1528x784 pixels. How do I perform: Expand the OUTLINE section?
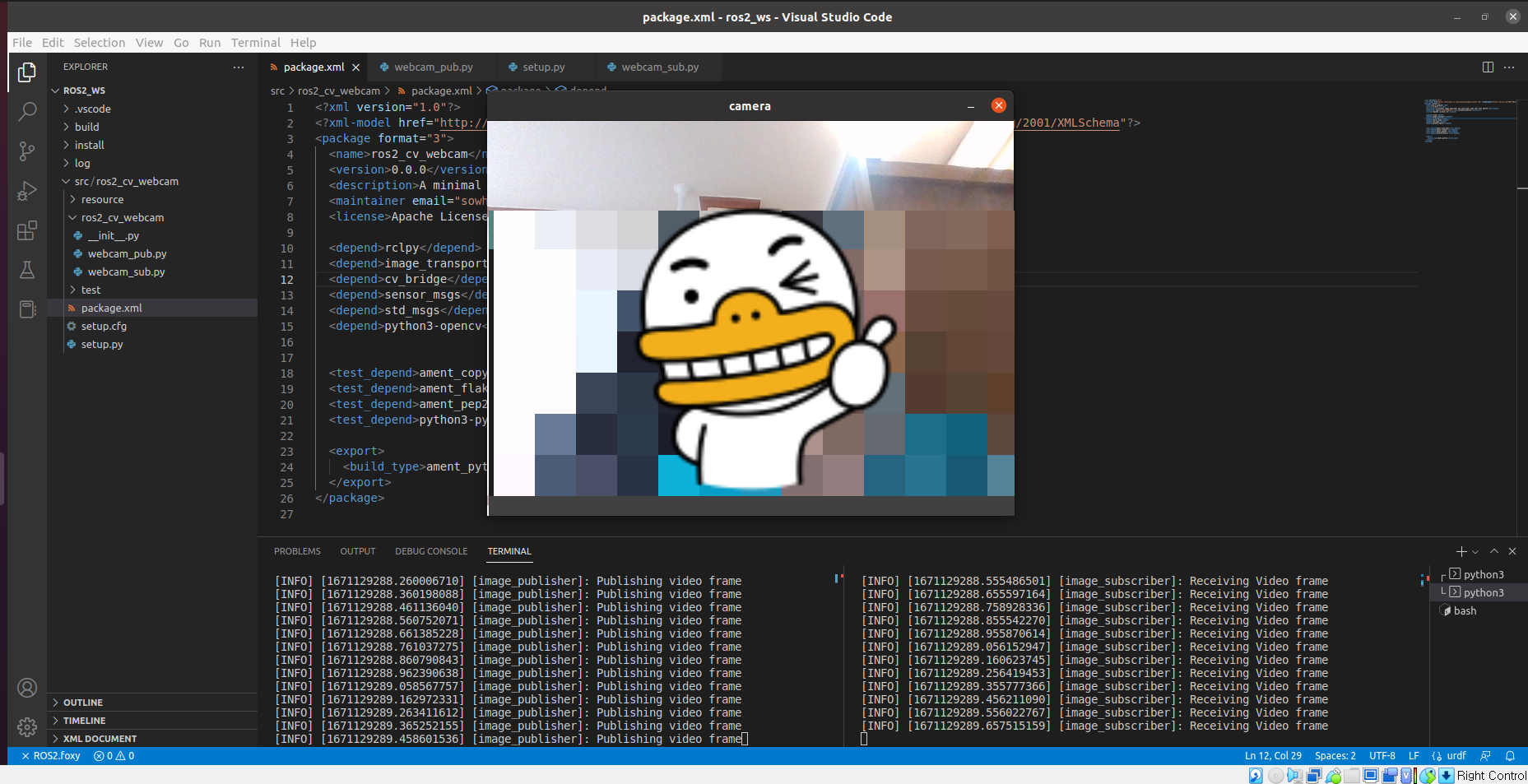click(x=152, y=703)
